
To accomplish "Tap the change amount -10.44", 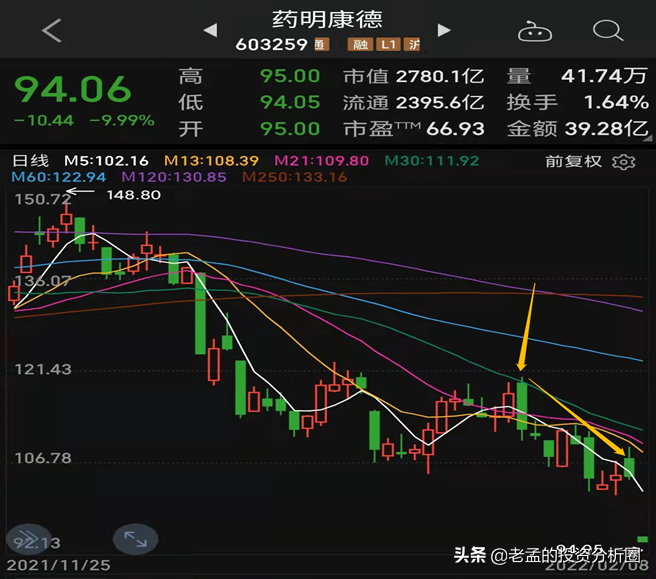I will [44, 120].
